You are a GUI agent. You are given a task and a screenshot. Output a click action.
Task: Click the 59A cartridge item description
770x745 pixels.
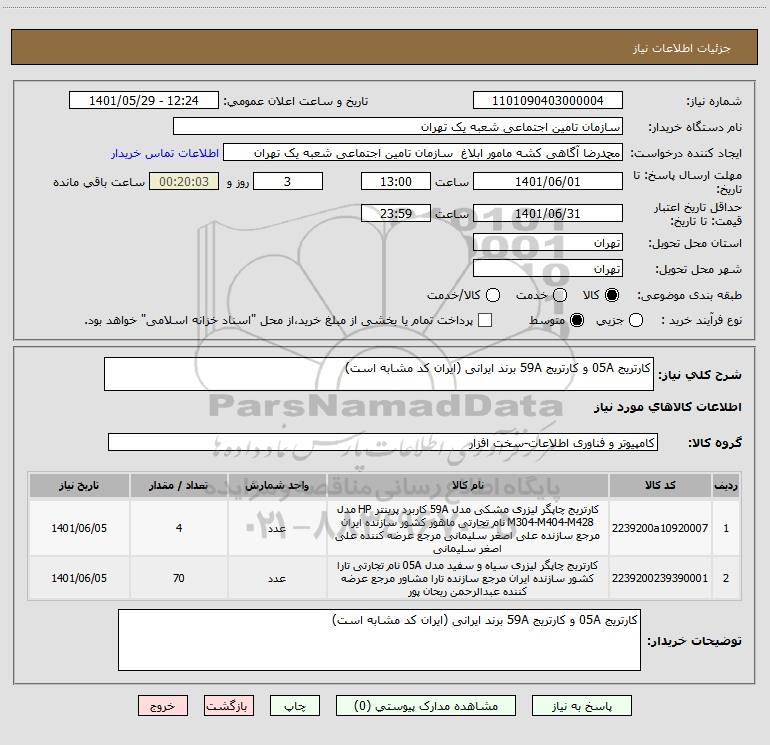[468, 528]
